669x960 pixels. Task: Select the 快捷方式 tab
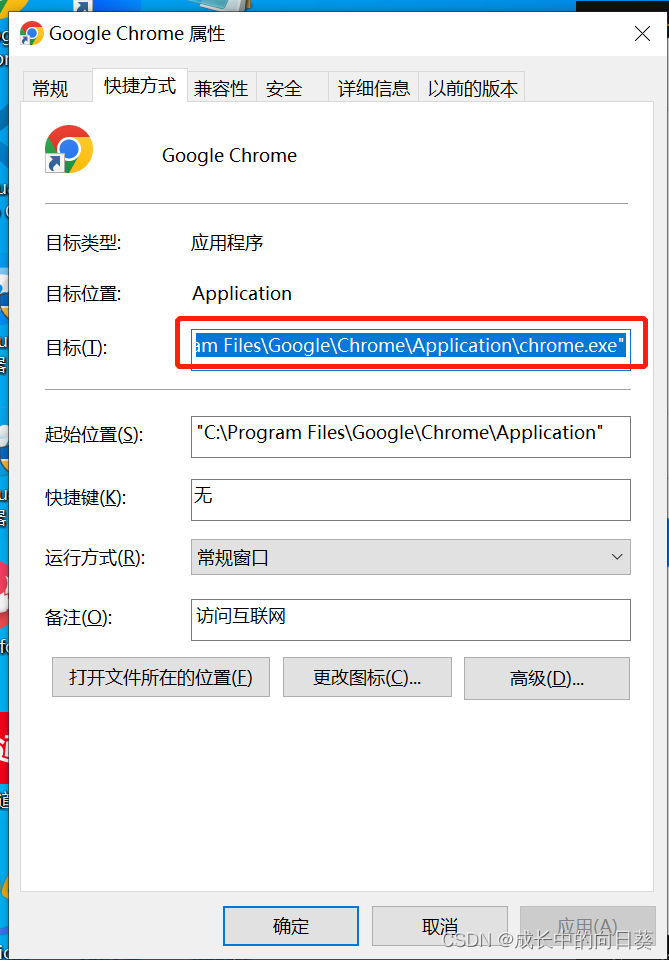140,86
